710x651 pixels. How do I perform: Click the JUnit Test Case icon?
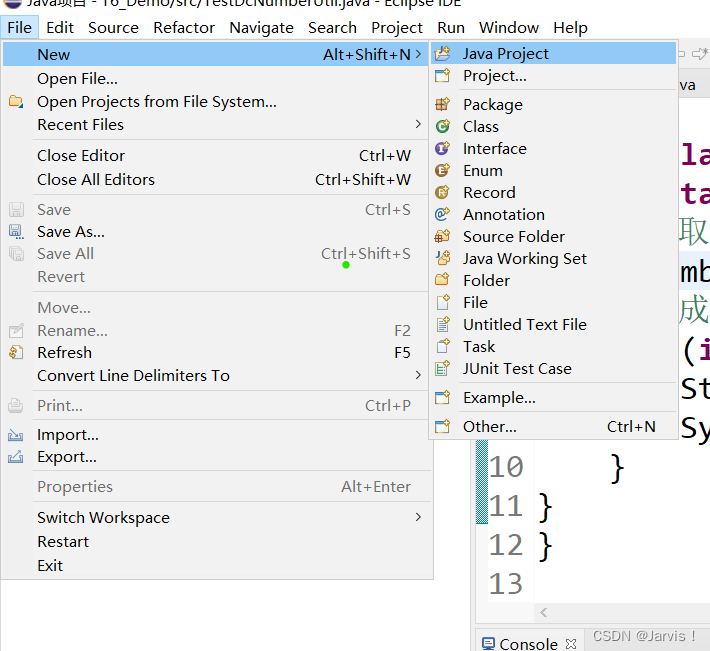(x=442, y=369)
